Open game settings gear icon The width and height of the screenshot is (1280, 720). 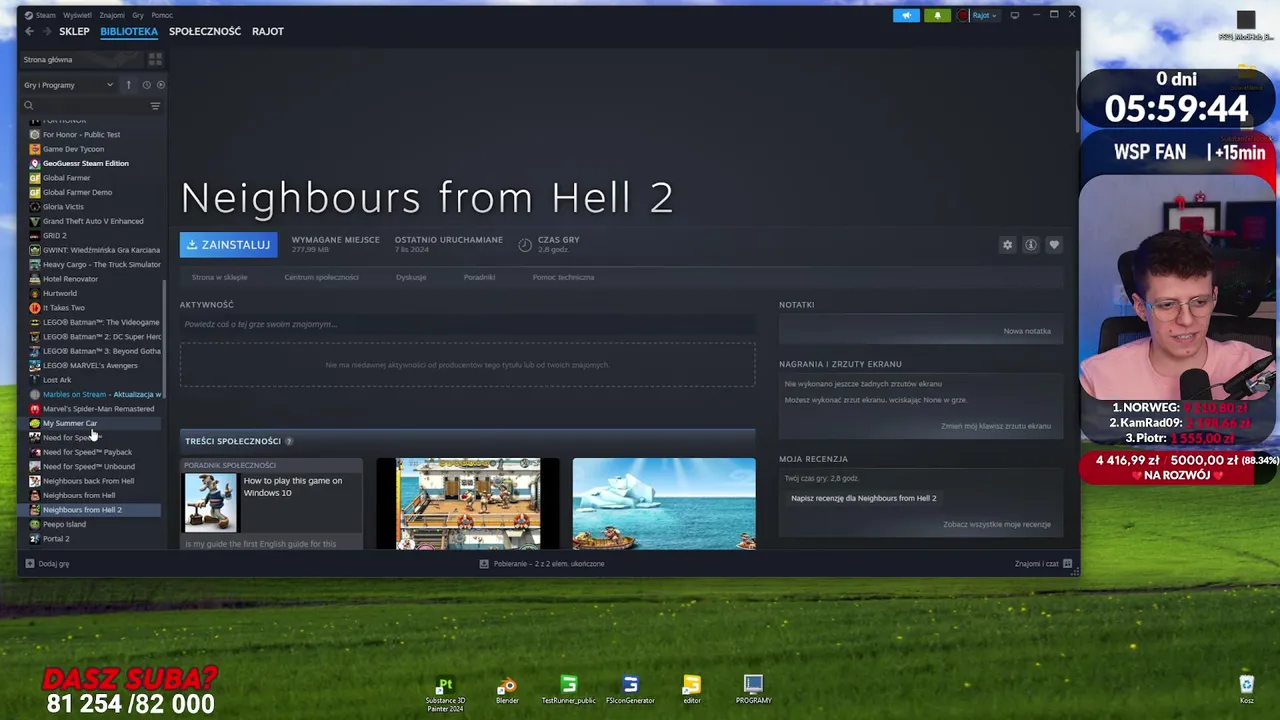(1007, 245)
